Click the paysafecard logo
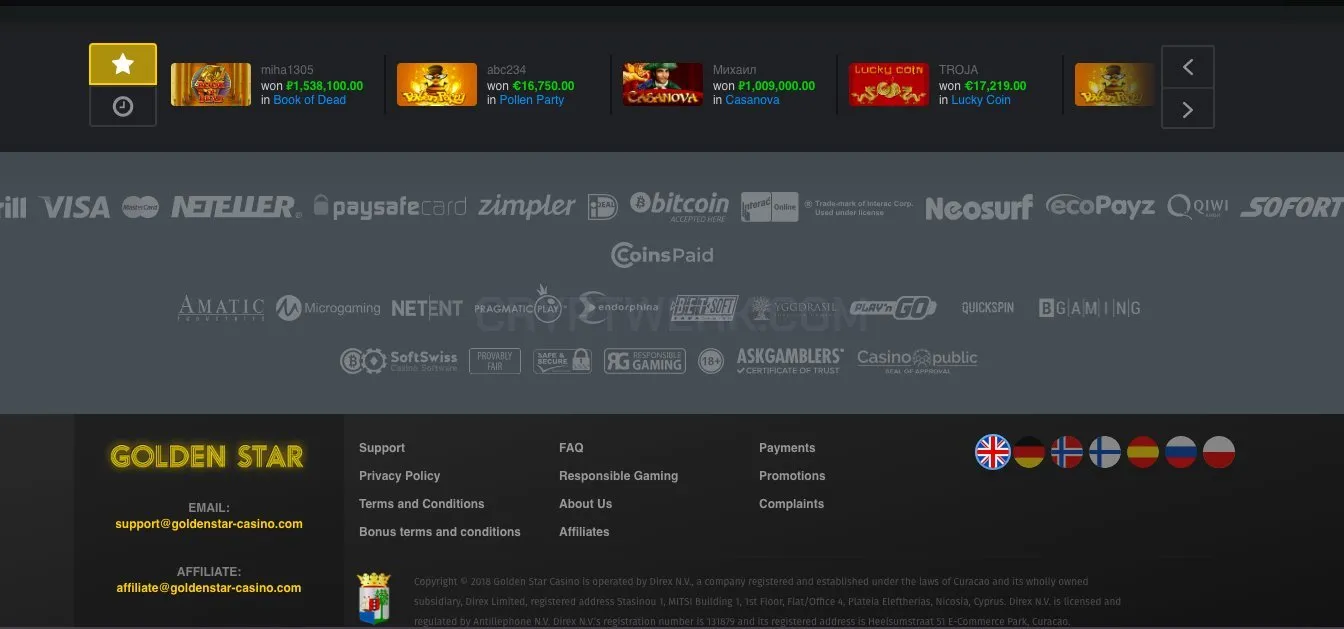Screen dimensions: 1344x629 (389, 207)
